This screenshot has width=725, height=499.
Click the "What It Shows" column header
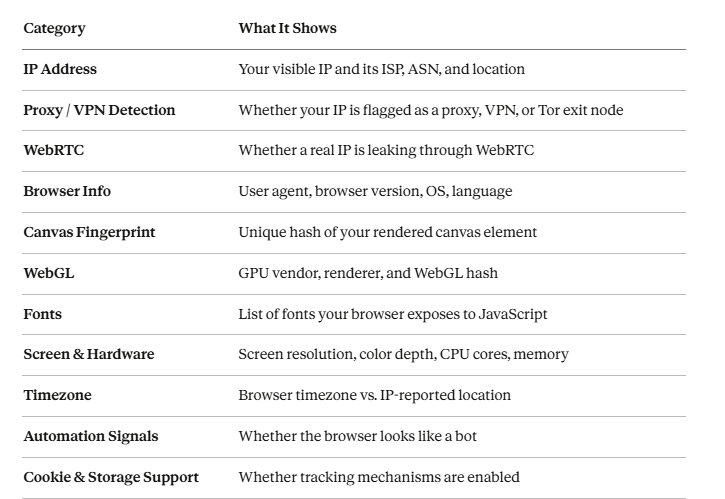[x=287, y=28]
